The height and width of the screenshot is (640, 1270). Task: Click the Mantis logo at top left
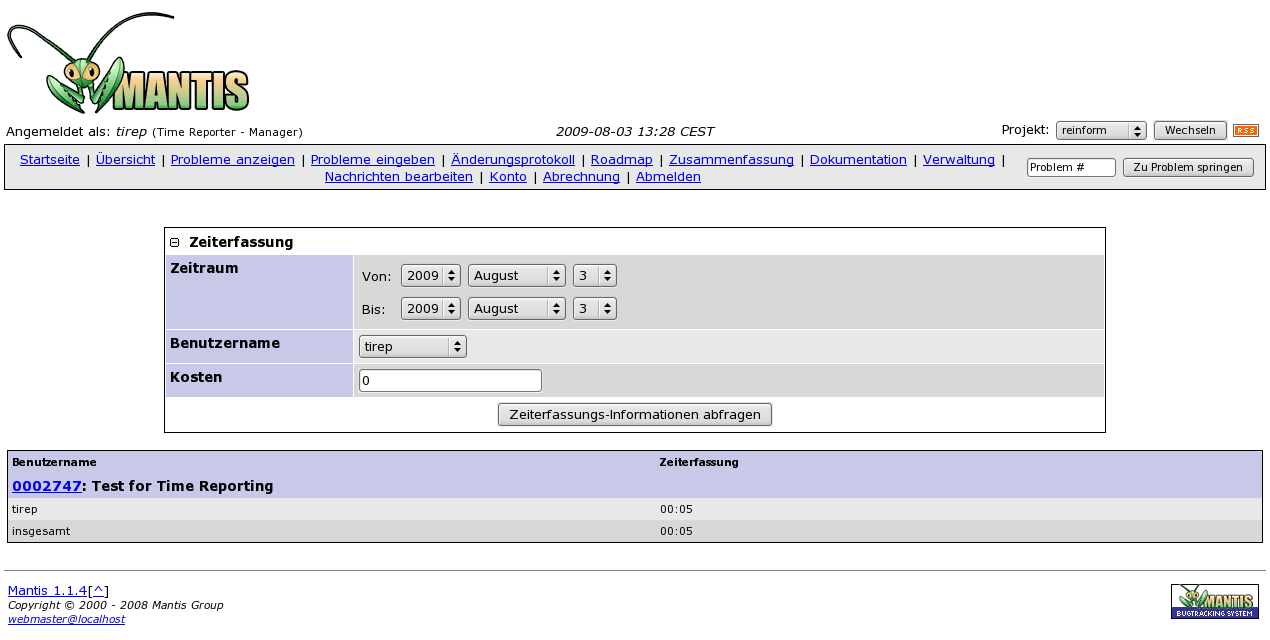[128, 64]
